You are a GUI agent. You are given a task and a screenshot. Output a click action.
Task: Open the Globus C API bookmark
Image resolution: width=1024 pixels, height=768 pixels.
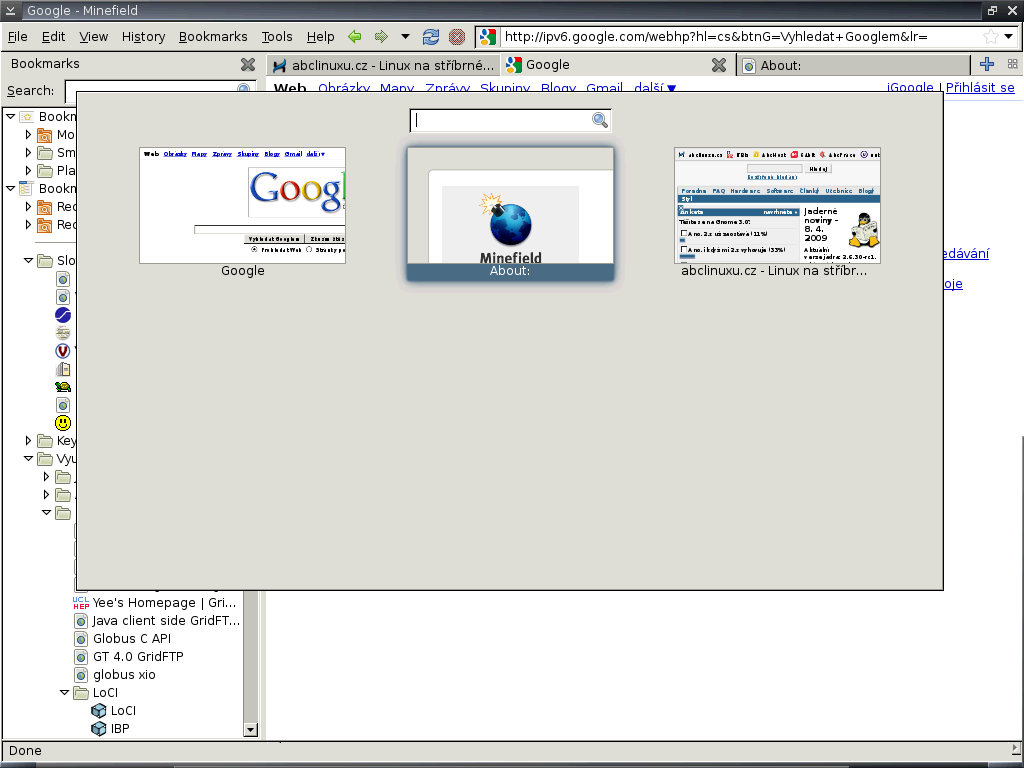click(x=132, y=639)
